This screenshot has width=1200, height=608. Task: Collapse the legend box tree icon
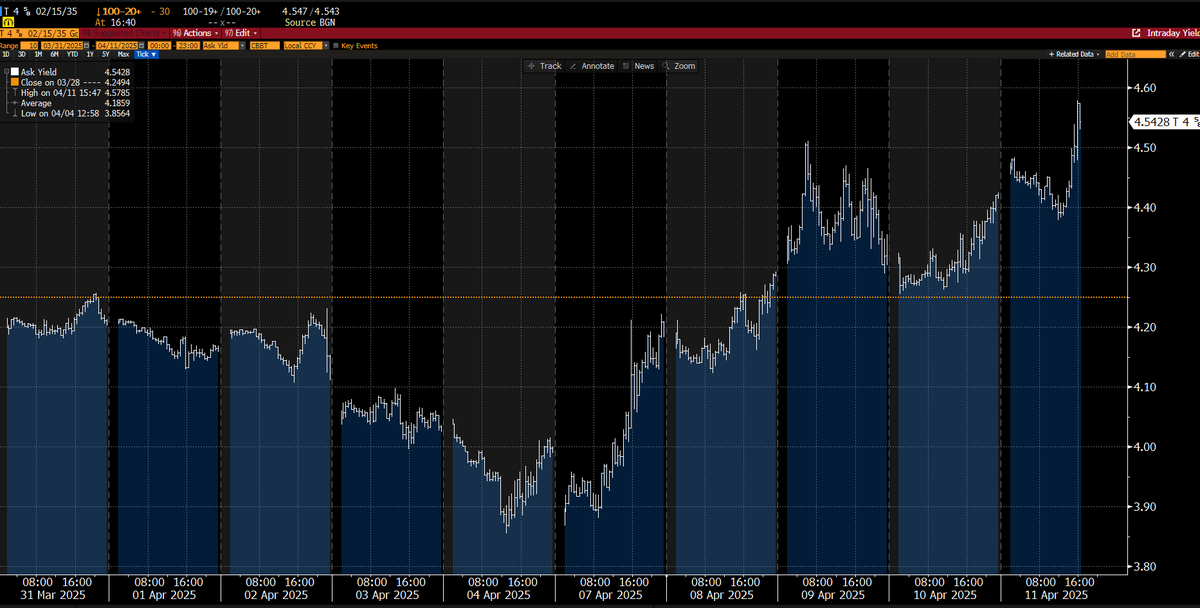pos(6,72)
